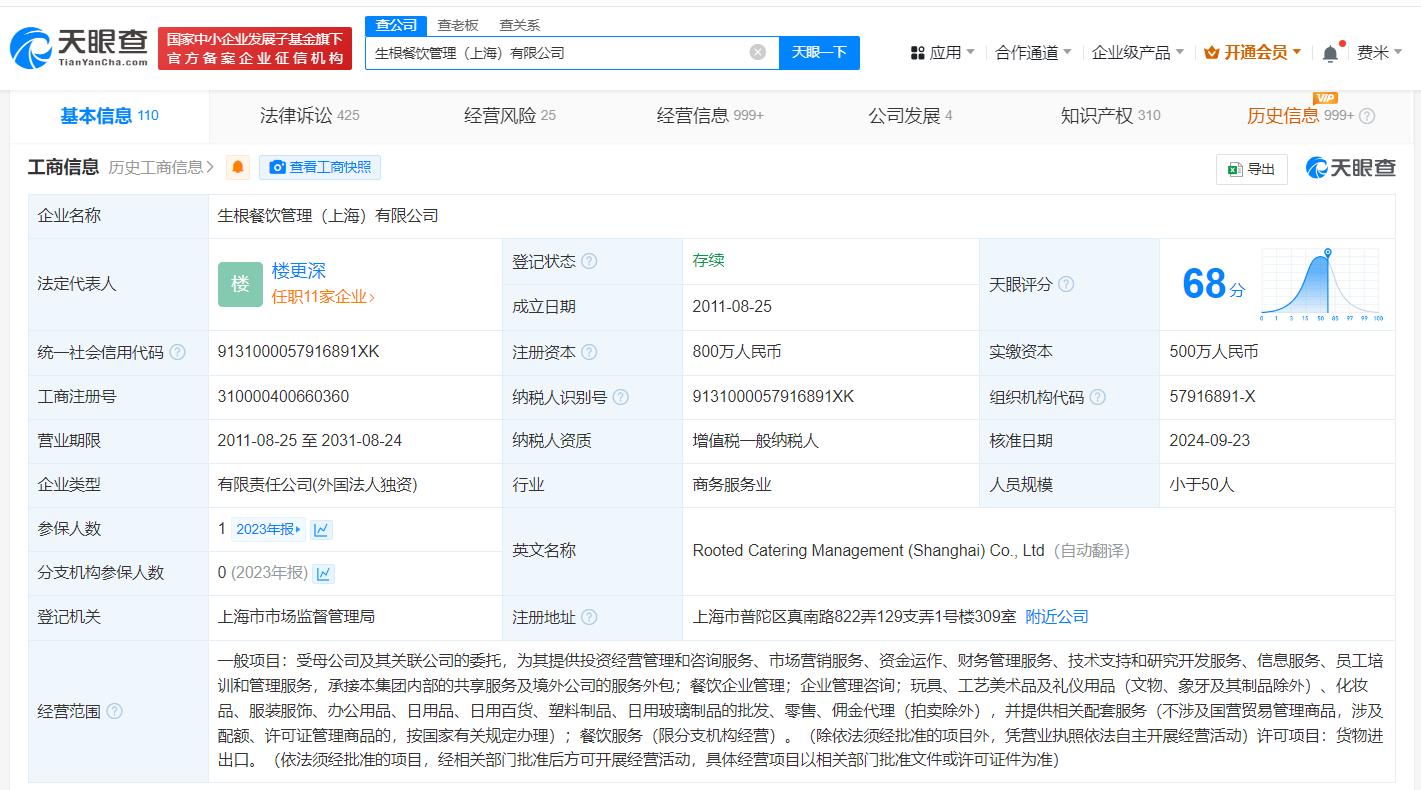The image size is (1421, 790).
Task: Click help icon beside 经营范围
Action: tap(115, 712)
